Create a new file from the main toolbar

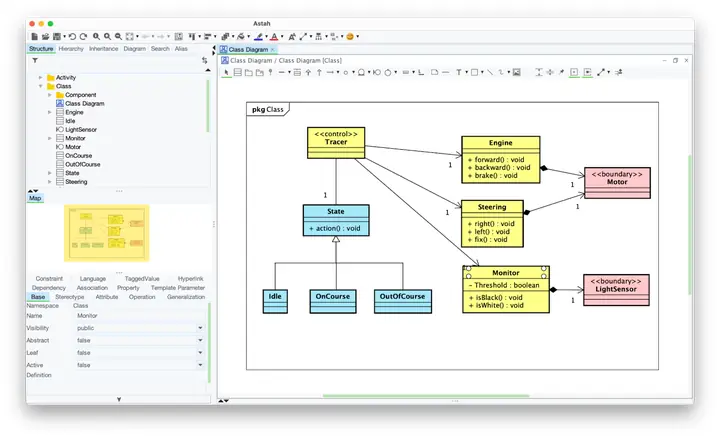click(x=35, y=36)
